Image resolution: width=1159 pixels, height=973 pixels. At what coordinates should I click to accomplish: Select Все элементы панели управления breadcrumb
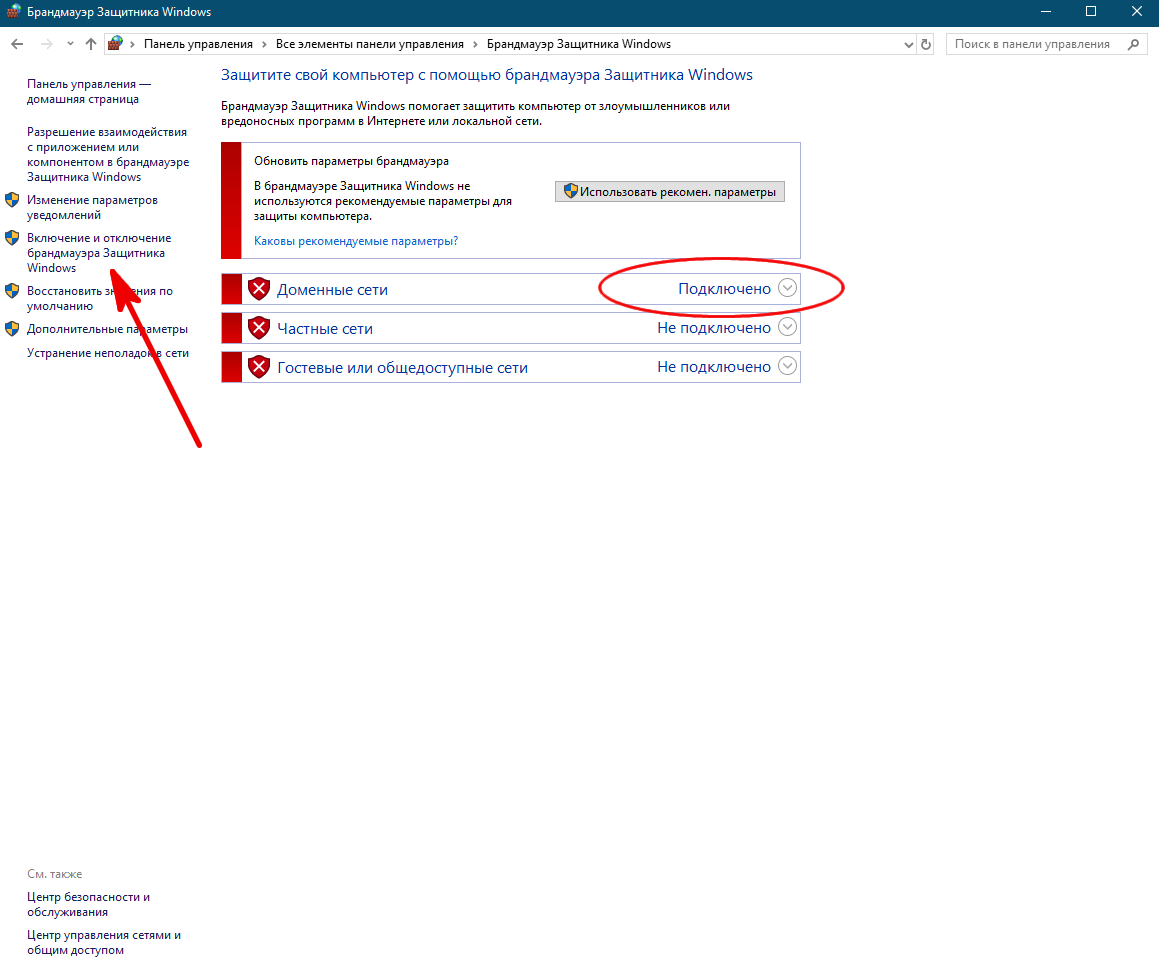point(370,44)
